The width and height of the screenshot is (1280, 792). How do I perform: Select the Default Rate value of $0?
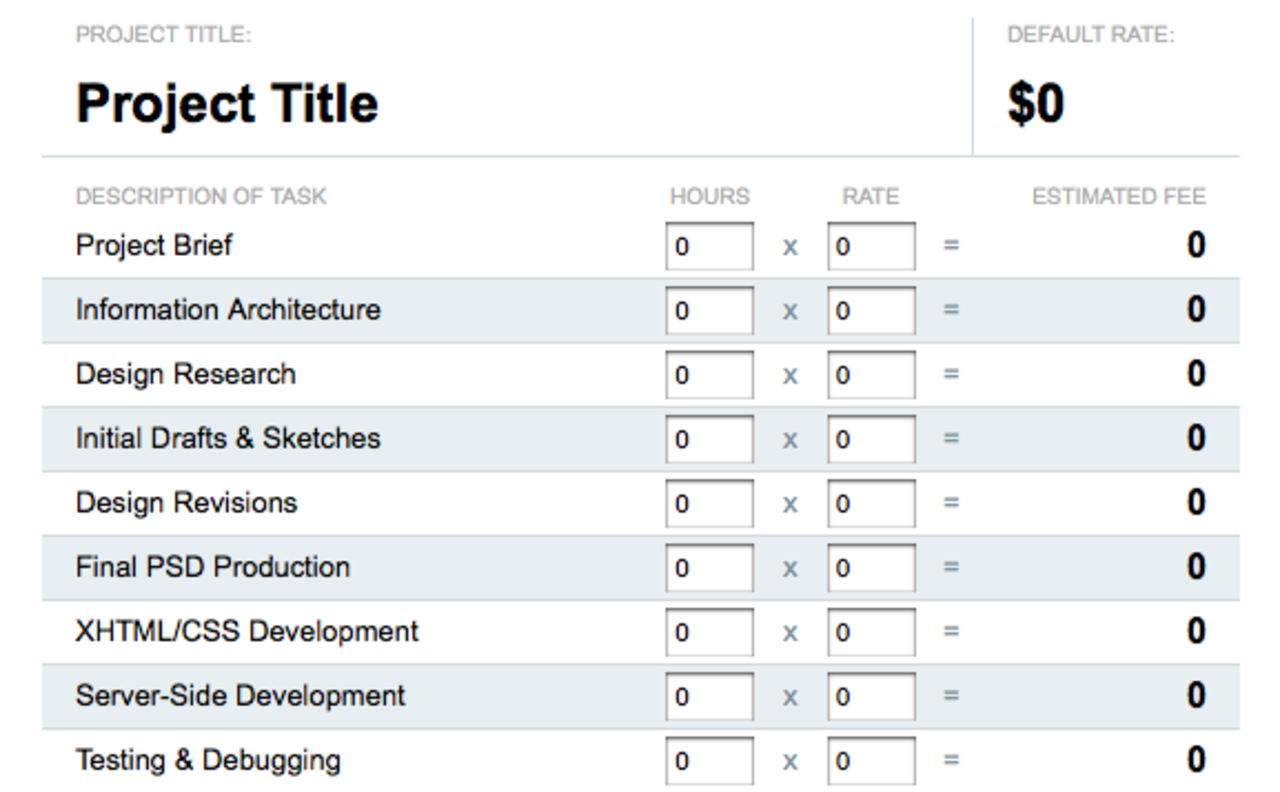click(1035, 101)
